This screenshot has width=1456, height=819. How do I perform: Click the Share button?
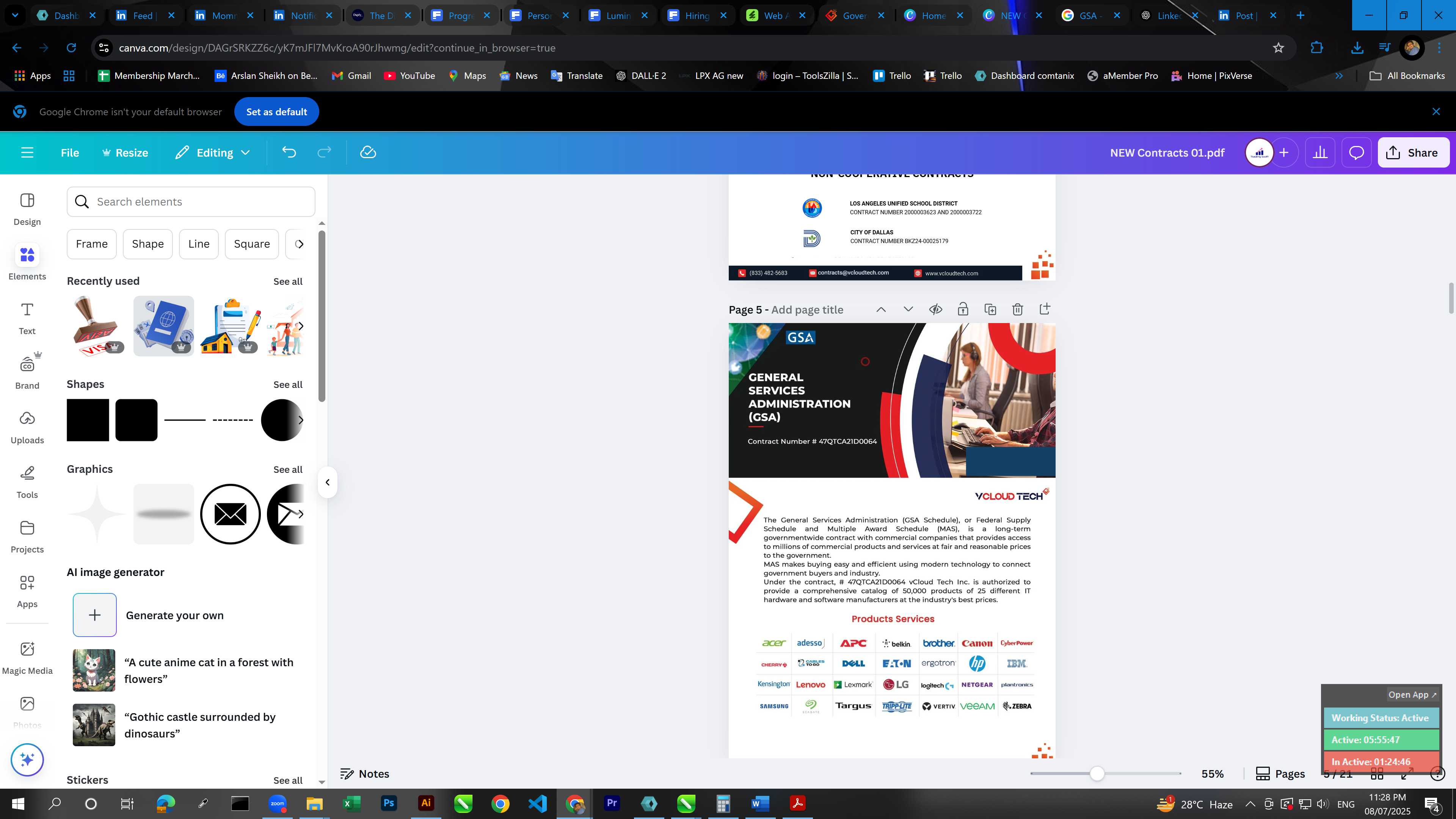1413,152
